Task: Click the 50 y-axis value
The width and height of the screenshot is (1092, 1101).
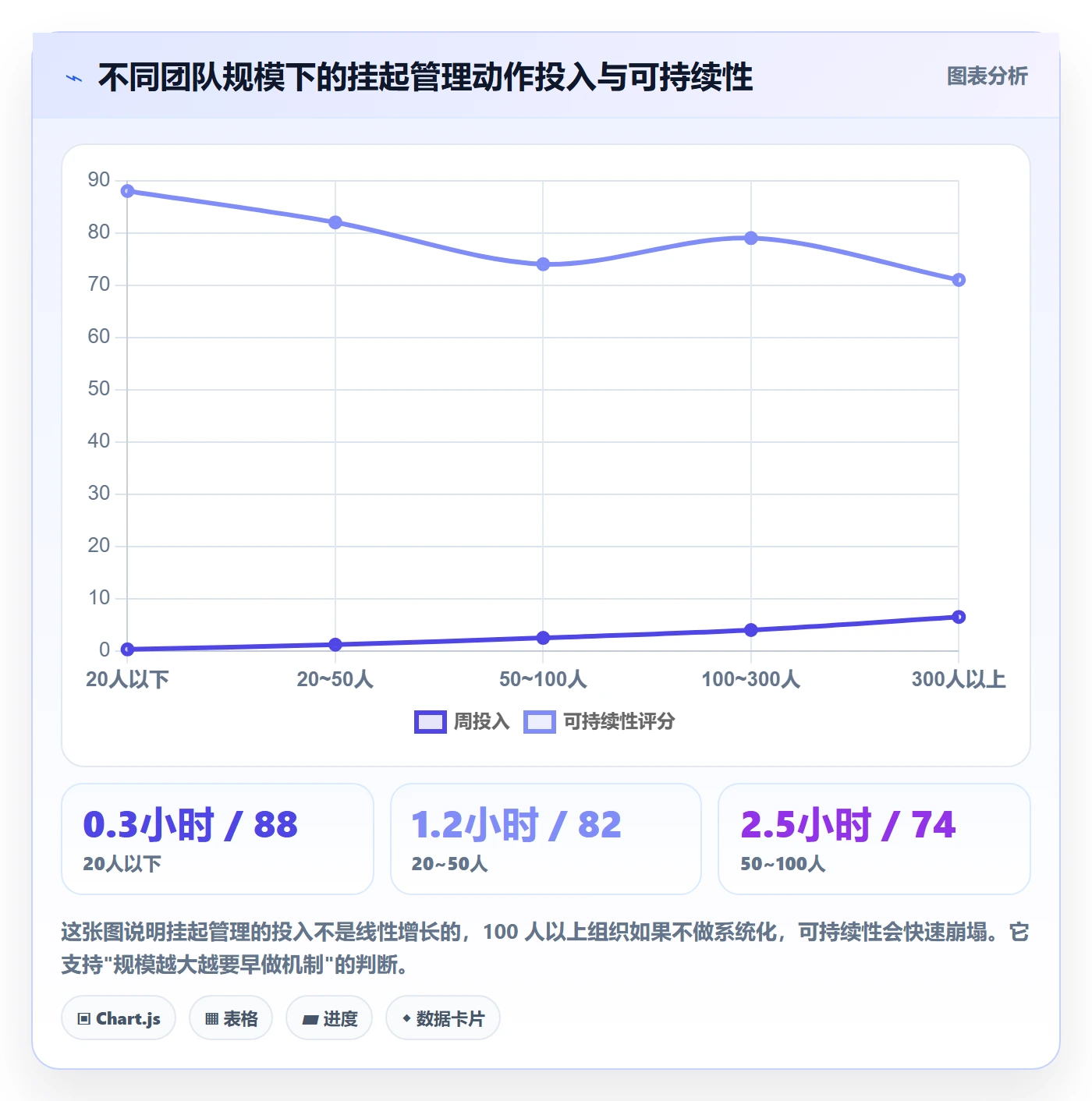Action: (99, 389)
